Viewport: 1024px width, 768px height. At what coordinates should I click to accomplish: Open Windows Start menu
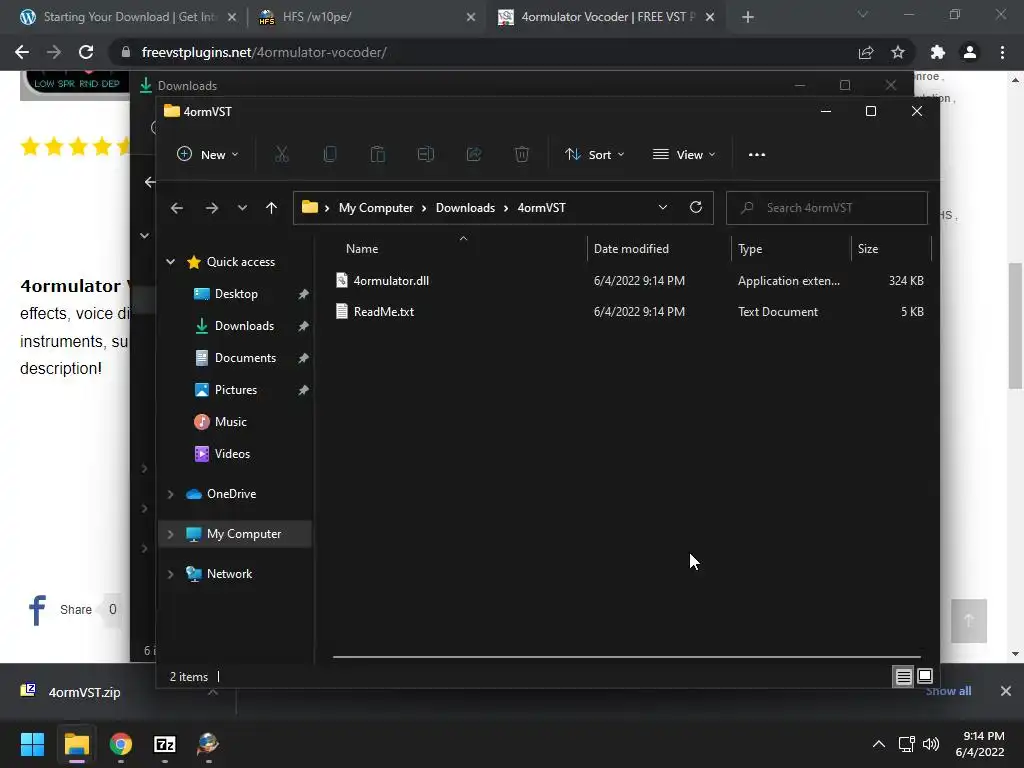[32, 744]
